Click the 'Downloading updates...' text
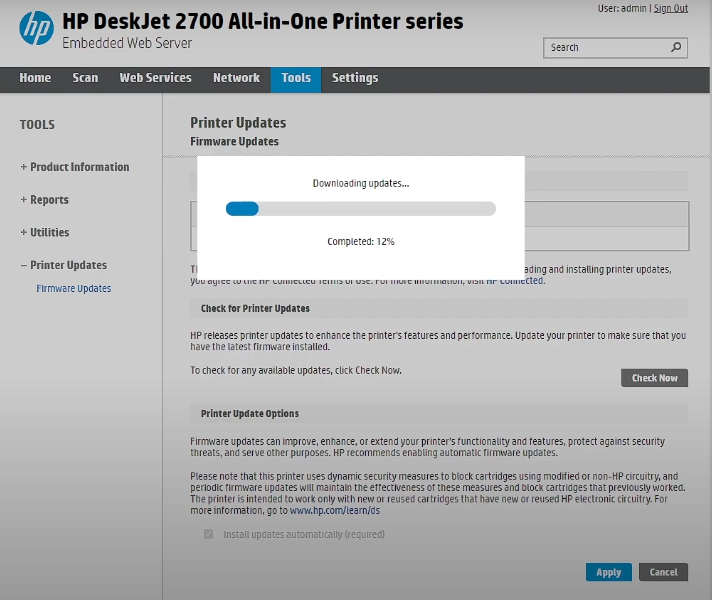The width and height of the screenshot is (712, 600). (x=361, y=183)
